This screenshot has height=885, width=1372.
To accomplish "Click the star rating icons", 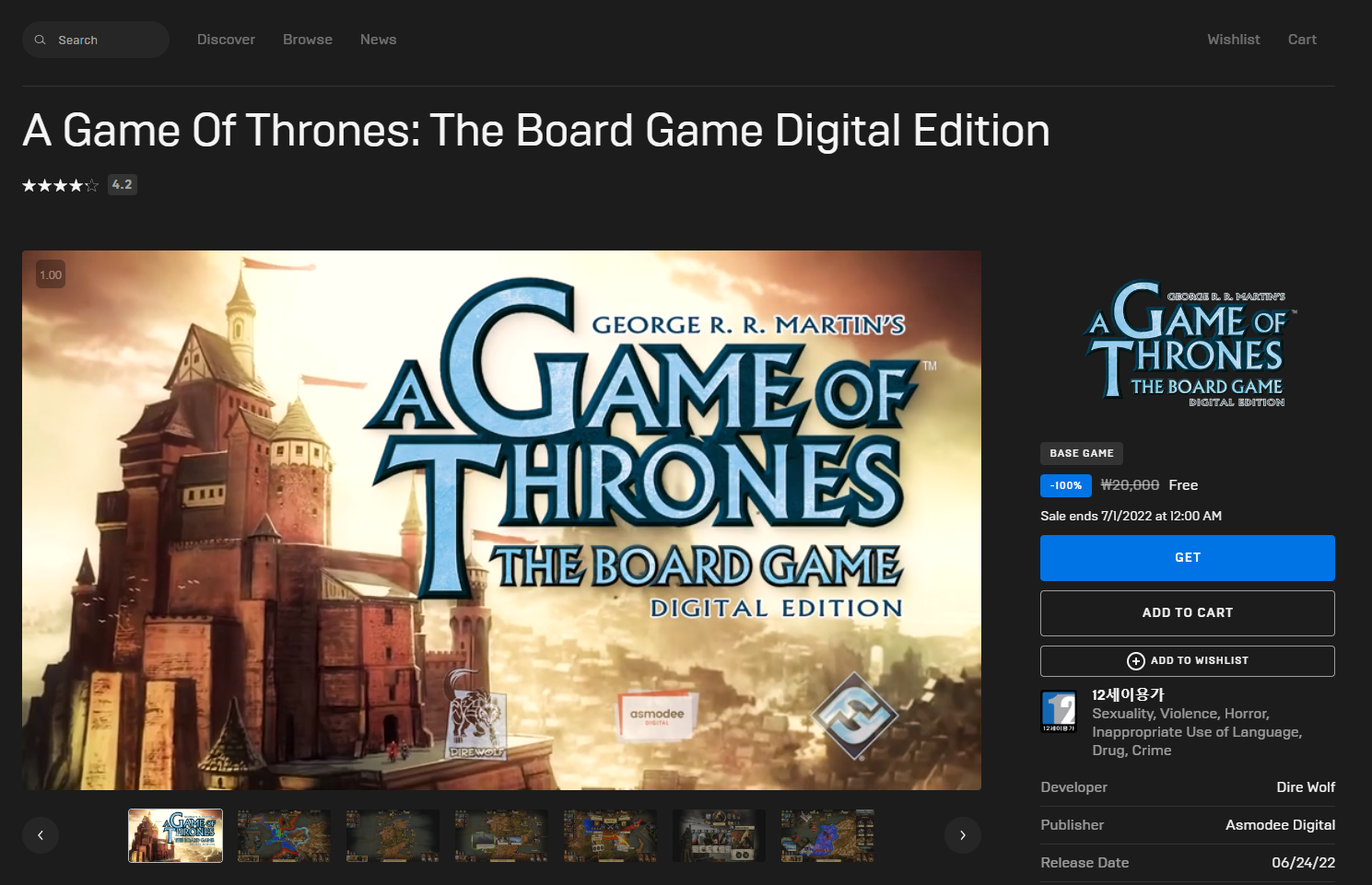I will pyautogui.click(x=61, y=185).
